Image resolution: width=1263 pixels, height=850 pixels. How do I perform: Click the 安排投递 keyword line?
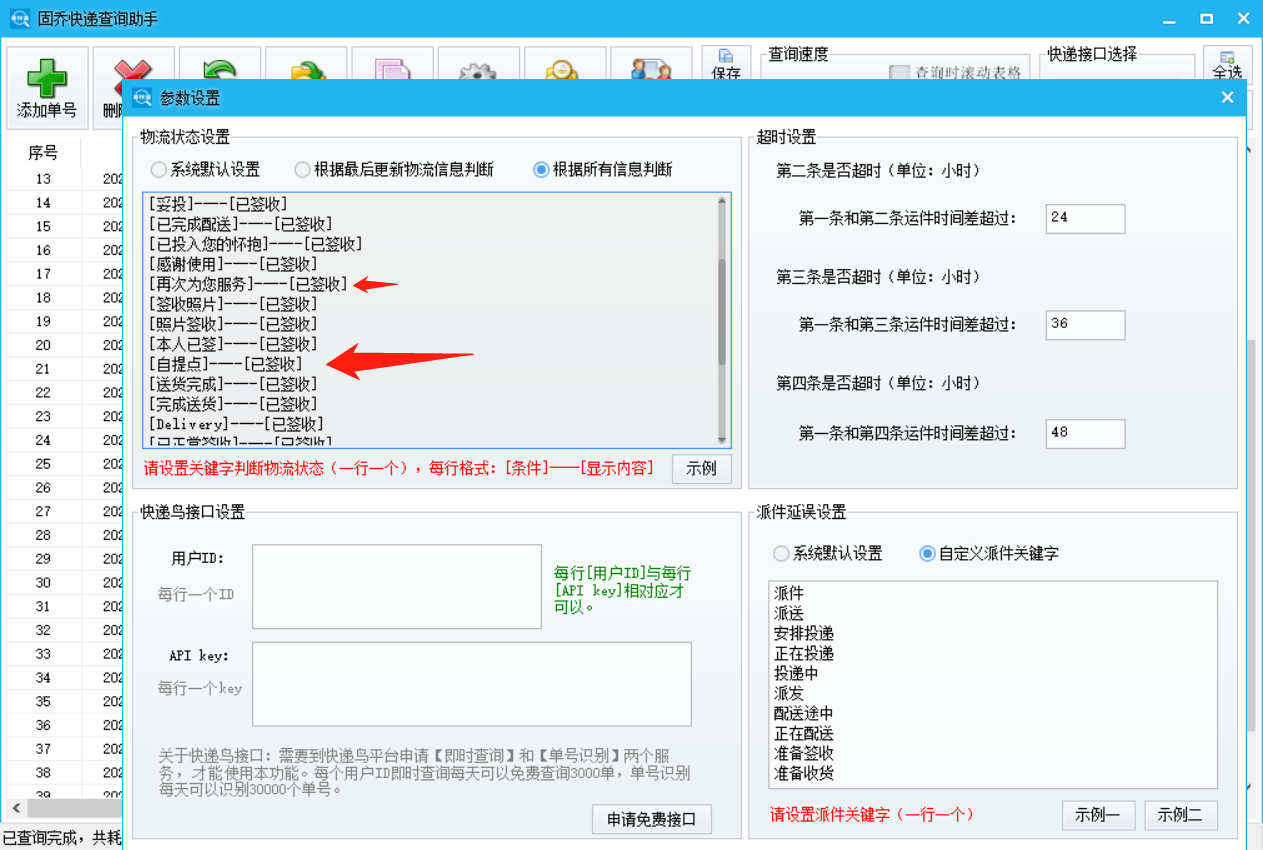click(804, 634)
